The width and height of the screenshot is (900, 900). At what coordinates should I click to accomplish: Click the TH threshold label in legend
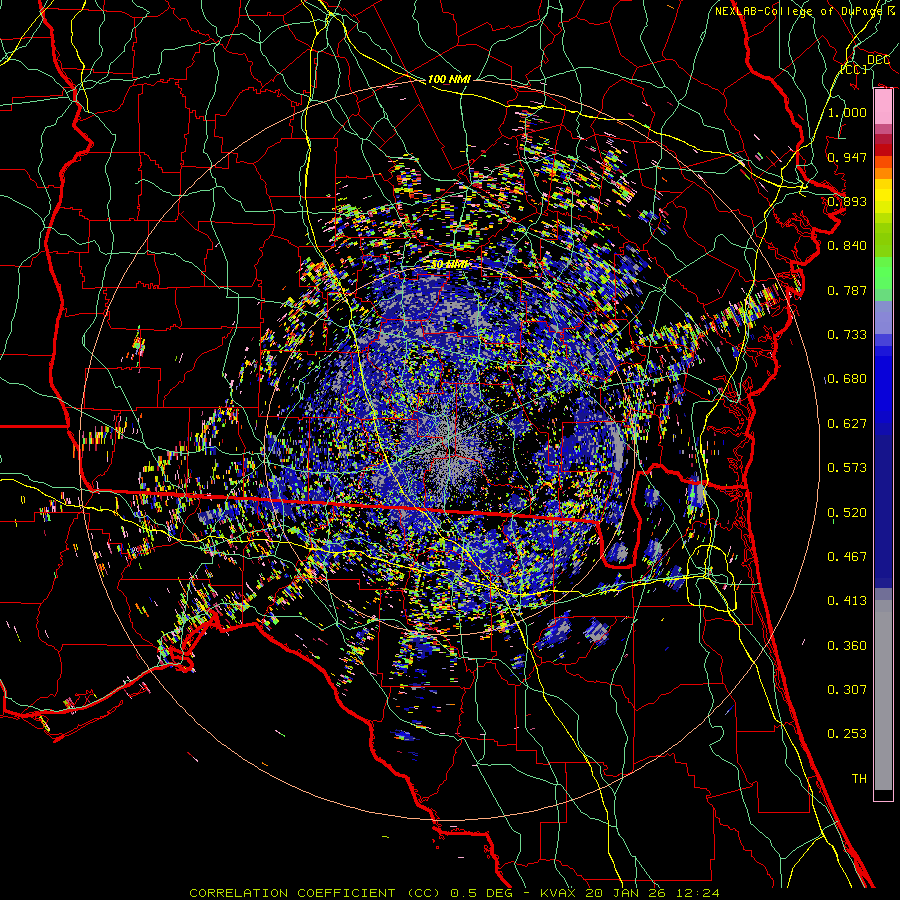pyautogui.click(x=859, y=779)
